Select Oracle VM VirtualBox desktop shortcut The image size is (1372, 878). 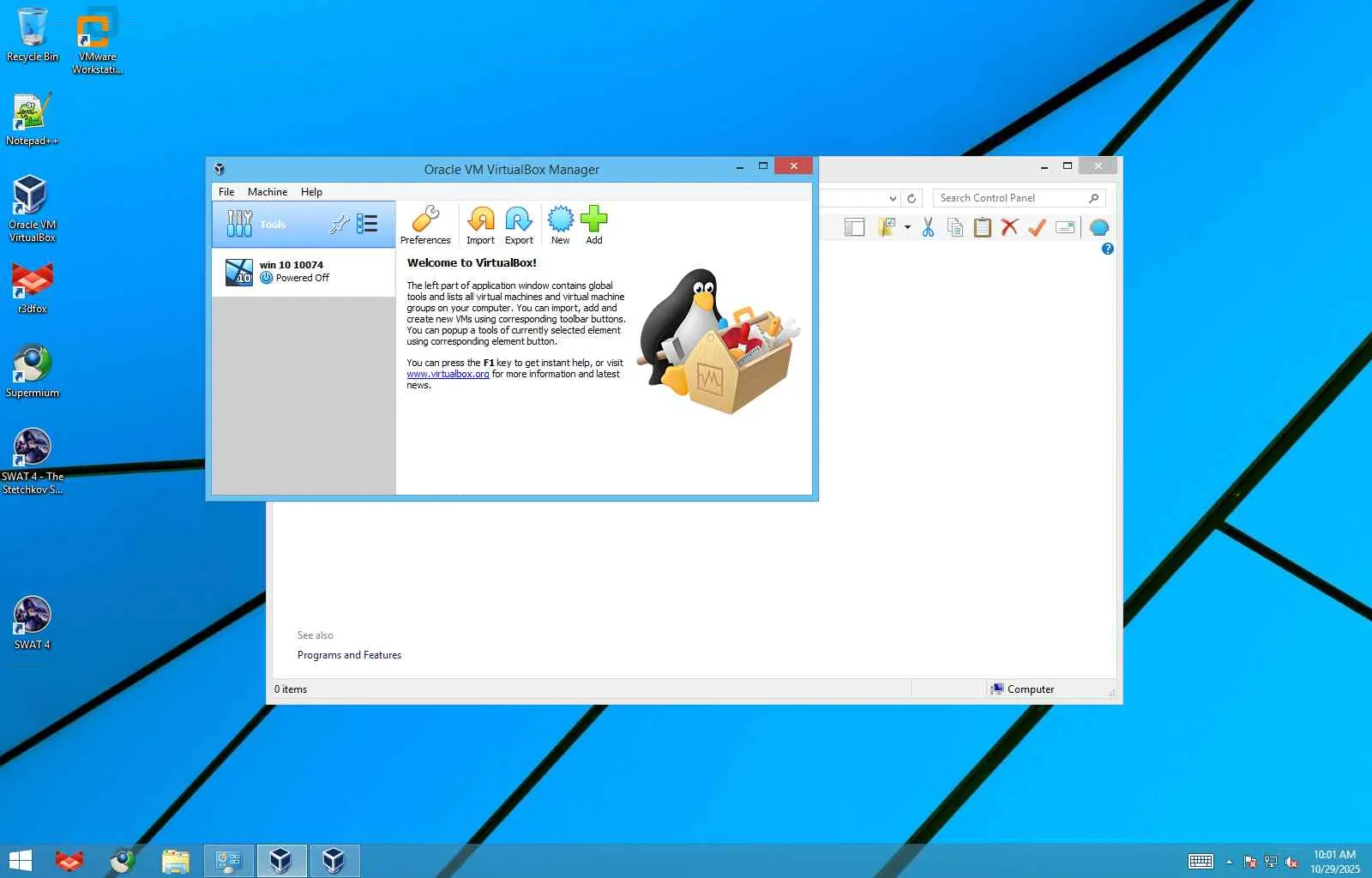pyautogui.click(x=33, y=208)
